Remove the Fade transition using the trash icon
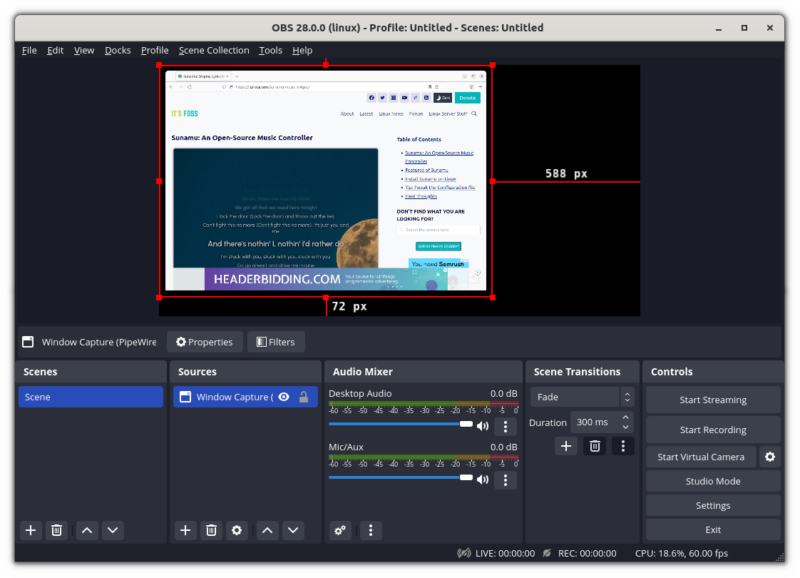The image size is (800, 578). (594, 446)
